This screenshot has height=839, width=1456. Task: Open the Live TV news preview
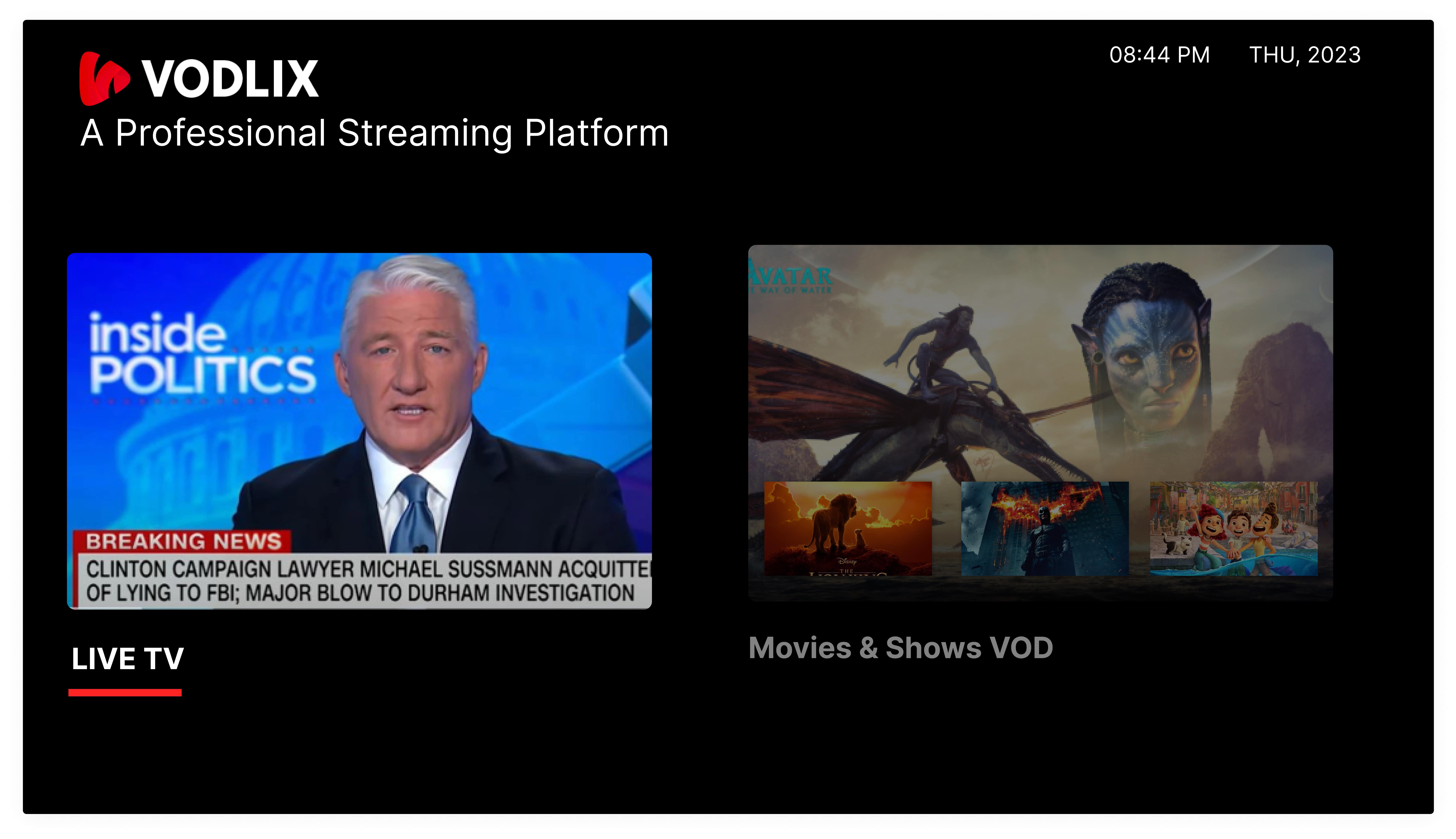pyautogui.click(x=359, y=431)
